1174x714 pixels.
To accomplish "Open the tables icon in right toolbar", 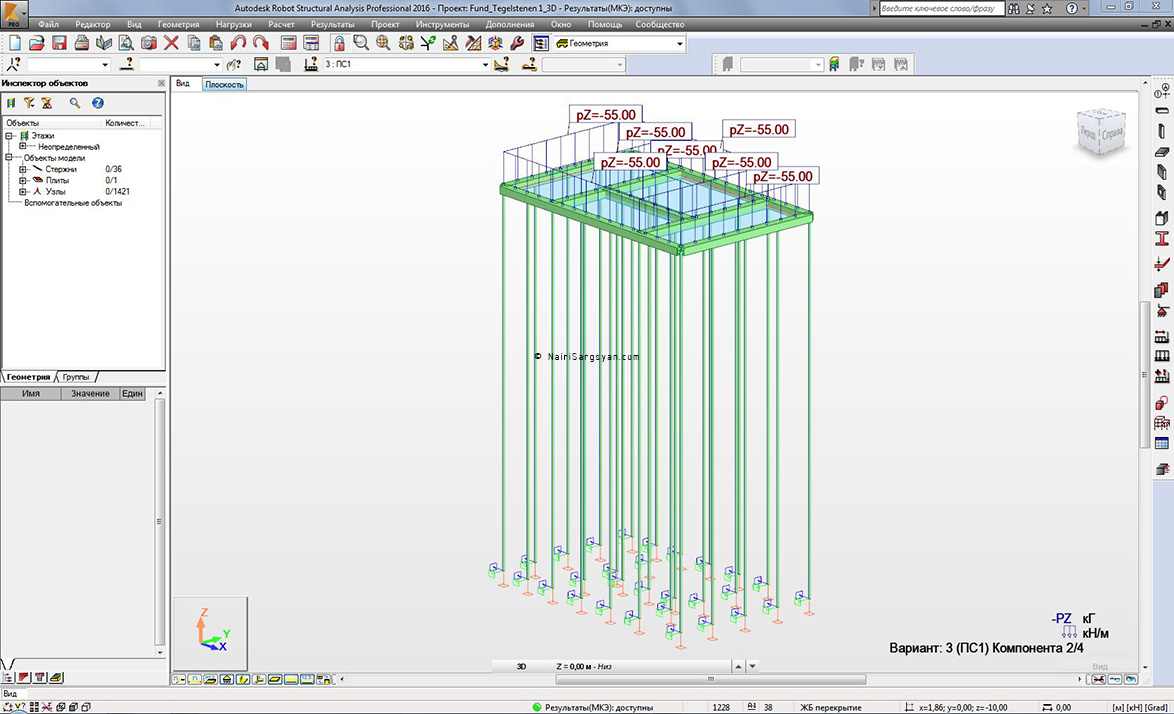I will click(1162, 444).
